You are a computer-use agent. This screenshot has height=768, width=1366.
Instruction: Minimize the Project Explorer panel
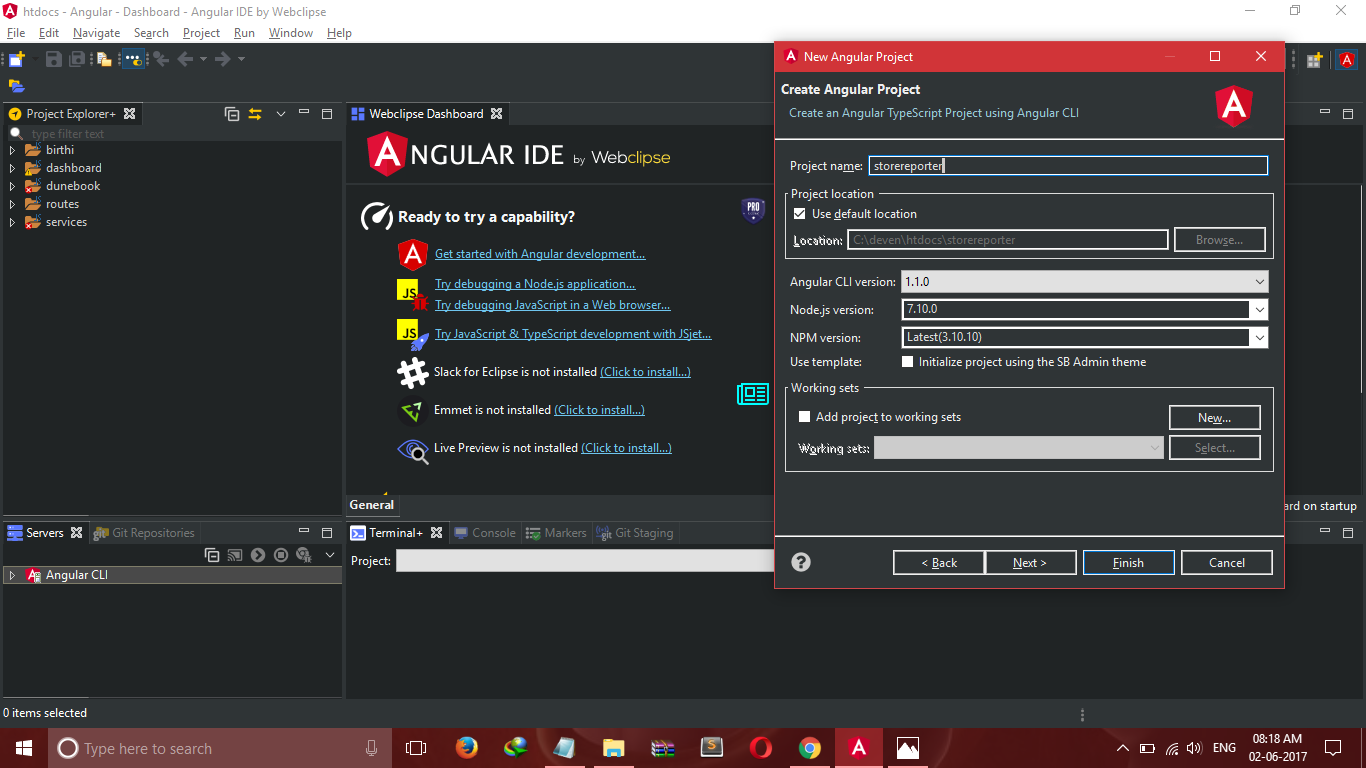[x=304, y=113]
